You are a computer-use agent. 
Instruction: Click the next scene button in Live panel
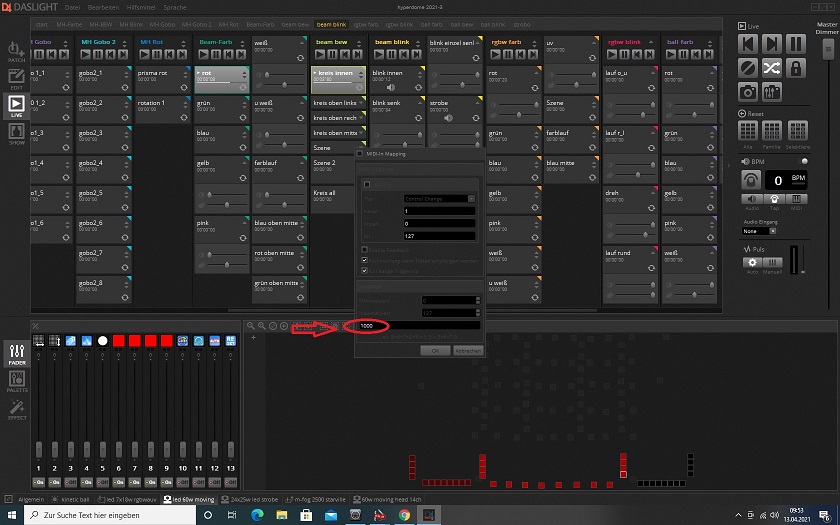772,44
